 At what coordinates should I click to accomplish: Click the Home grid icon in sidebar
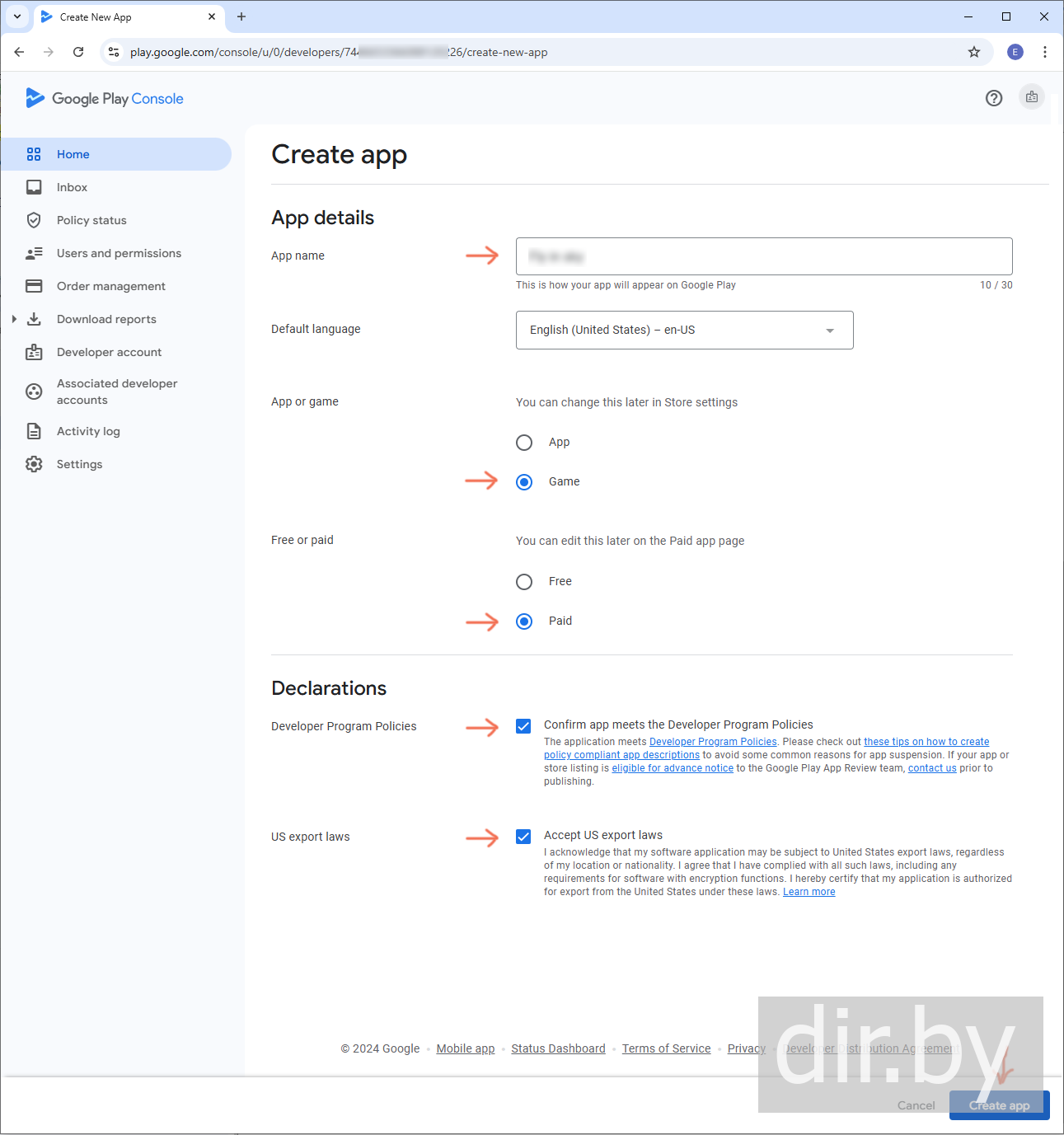pos(34,154)
